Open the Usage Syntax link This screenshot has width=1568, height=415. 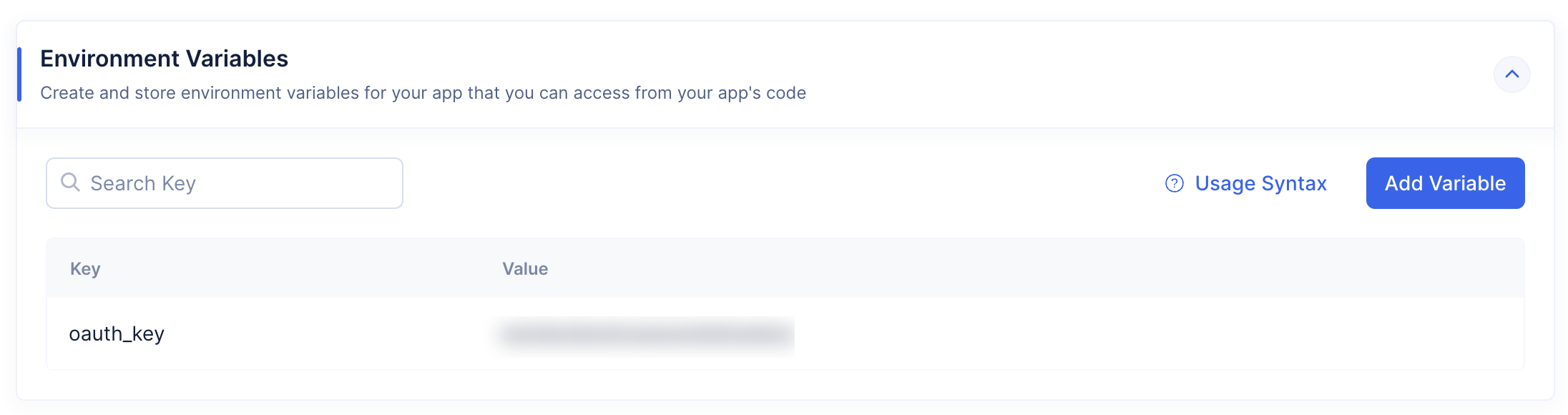click(x=1260, y=184)
